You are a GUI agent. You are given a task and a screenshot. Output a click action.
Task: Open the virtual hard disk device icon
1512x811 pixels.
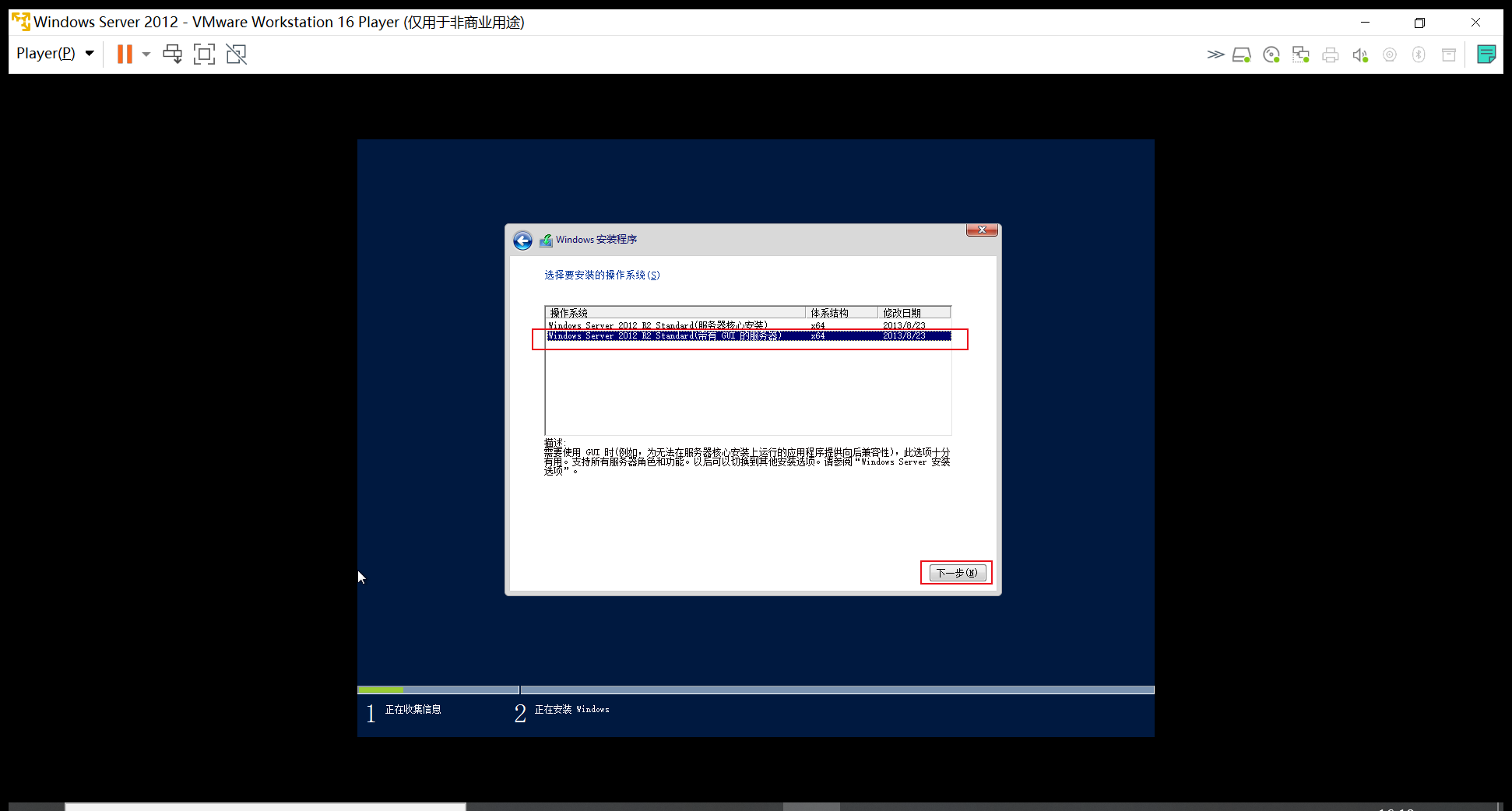pyautogui.click(x=1242, y=54)
